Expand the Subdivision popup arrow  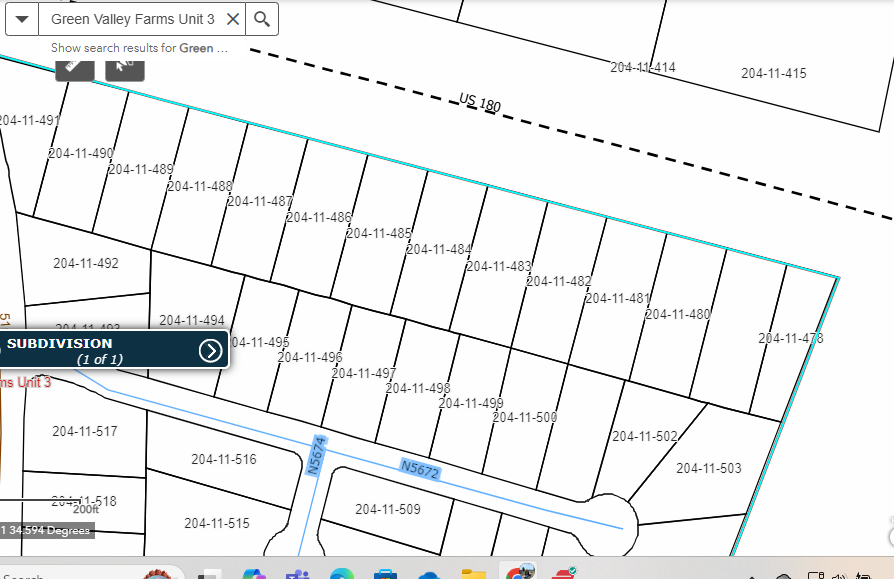tap(210, 350)
